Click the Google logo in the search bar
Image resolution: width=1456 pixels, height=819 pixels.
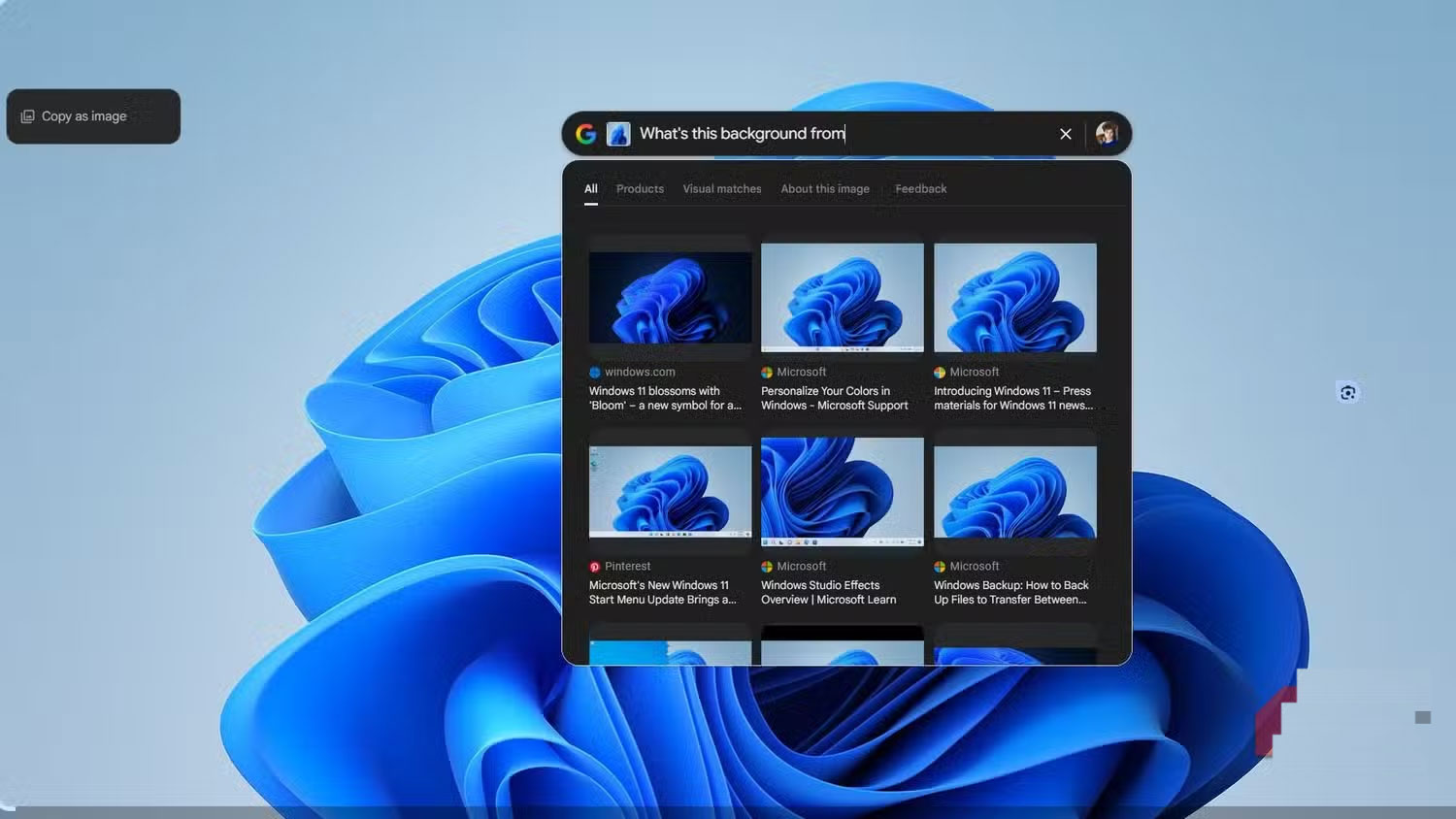click(x=585, y=134)
